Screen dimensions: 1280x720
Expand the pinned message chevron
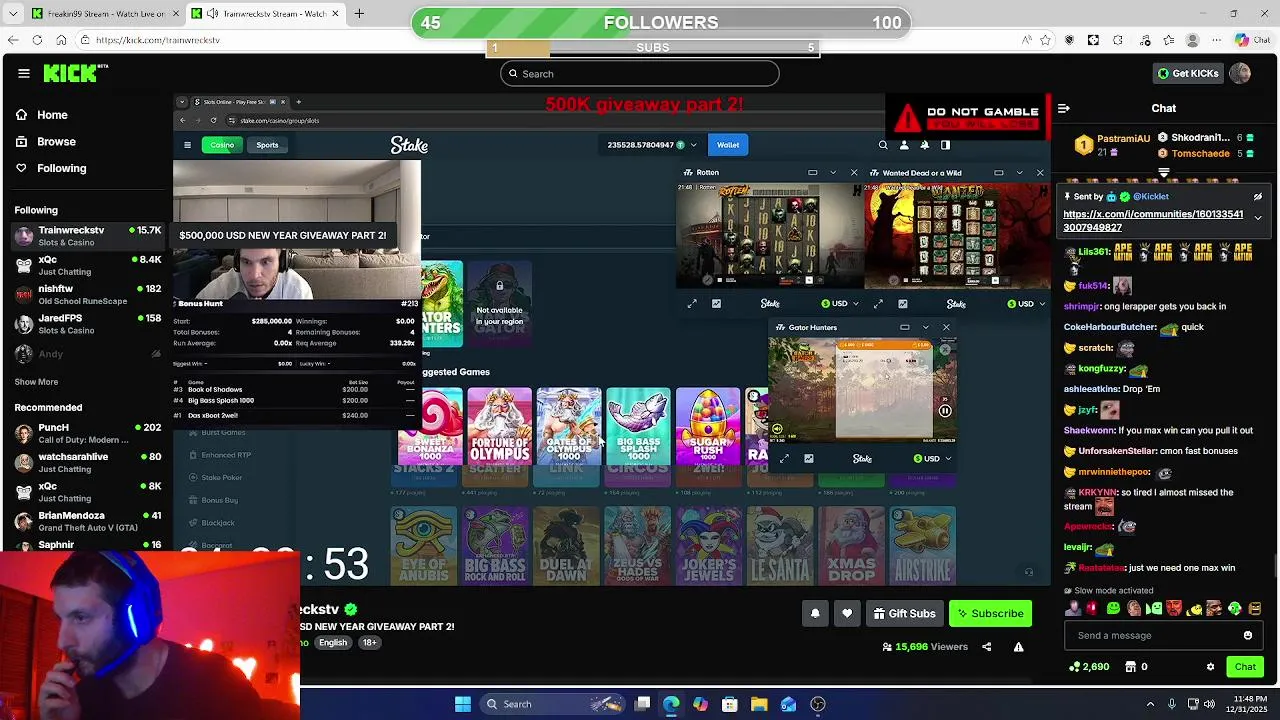1258,217
